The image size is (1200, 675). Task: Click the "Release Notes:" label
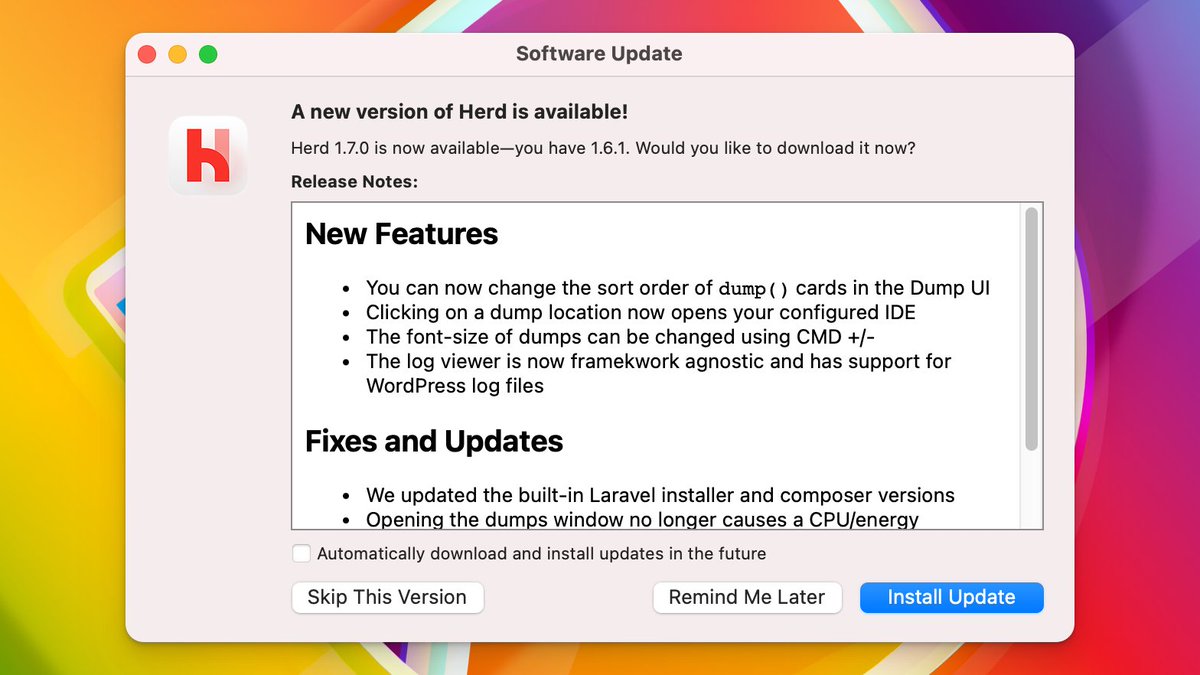click(354, 182)
